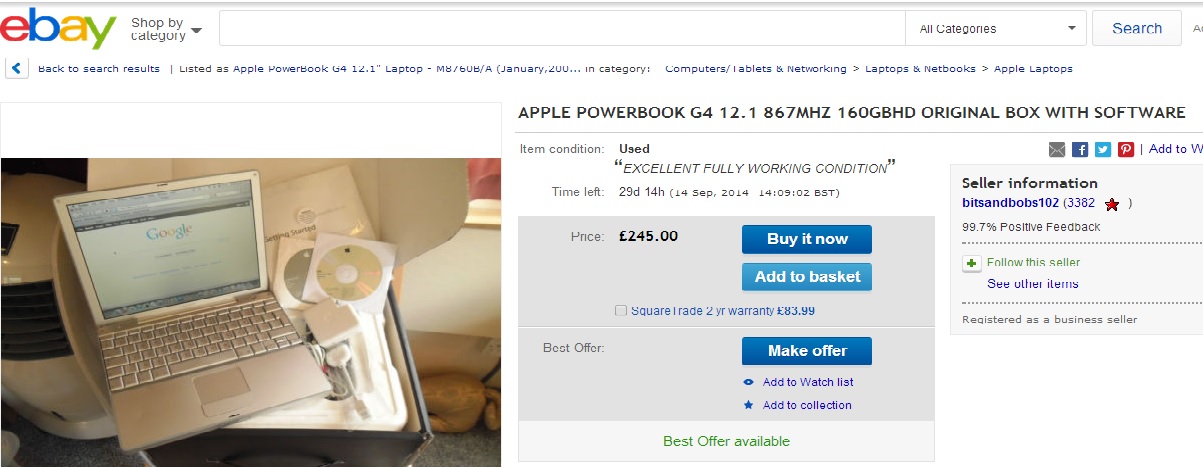1203x467 pixels.
Task: Click the search text input field
Action: 562,29
